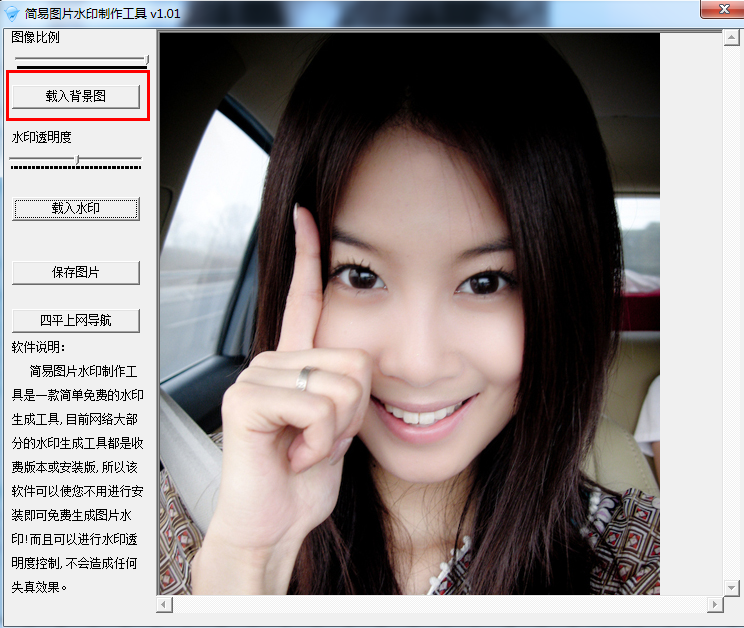Viewport: 744px width, 628px height.
Task: Click the horizontal scrollbar right arrow
Action: (715, 605)
